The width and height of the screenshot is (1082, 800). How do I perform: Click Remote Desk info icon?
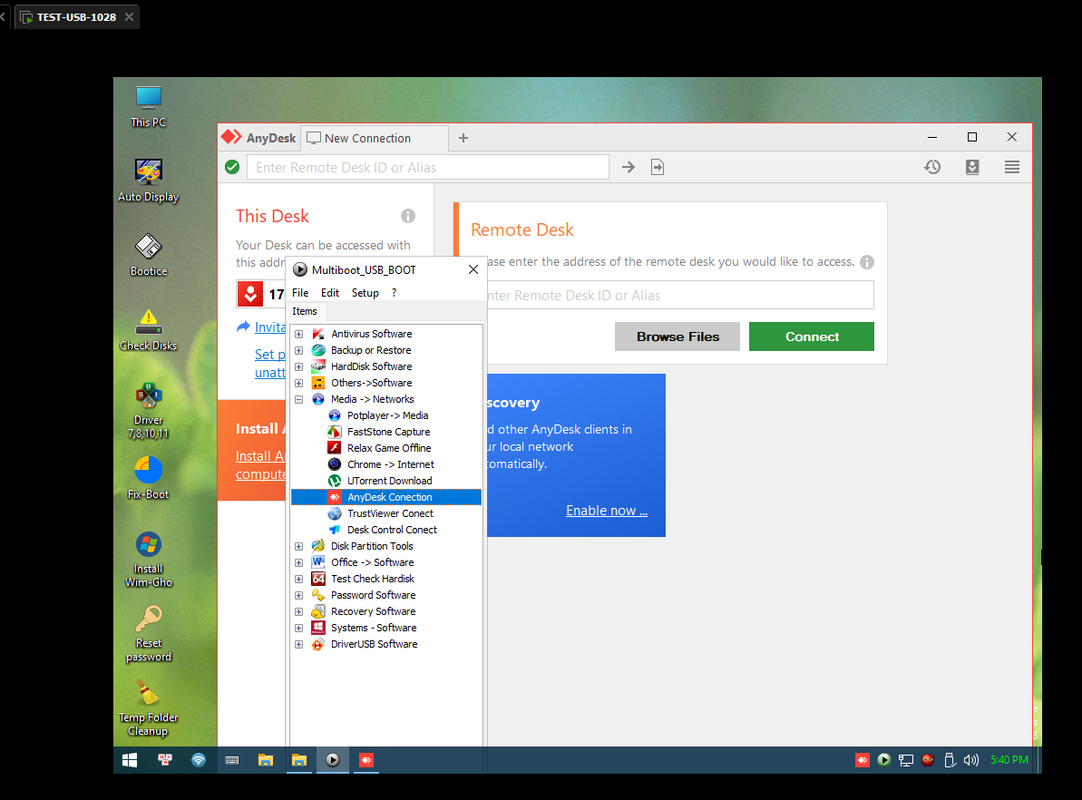(867, 262)
